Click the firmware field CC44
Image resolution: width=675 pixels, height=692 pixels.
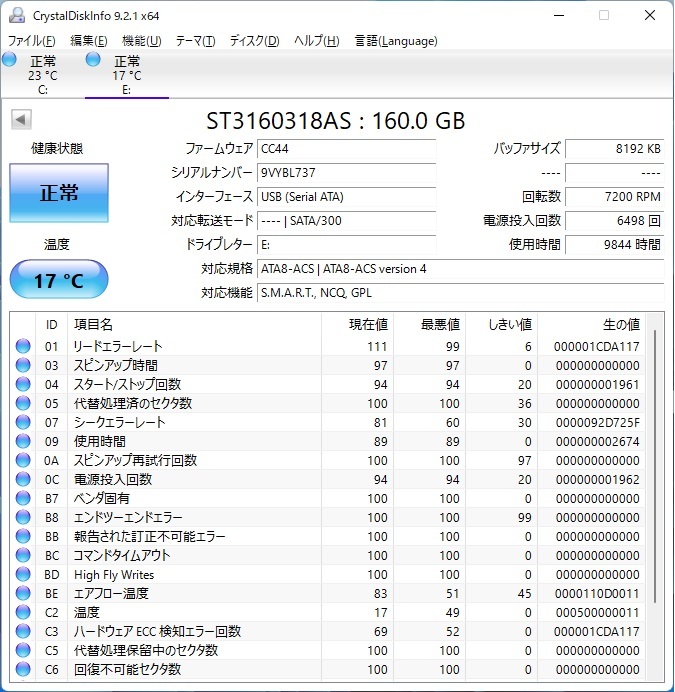pyautogui.click(x=346, y=148)
